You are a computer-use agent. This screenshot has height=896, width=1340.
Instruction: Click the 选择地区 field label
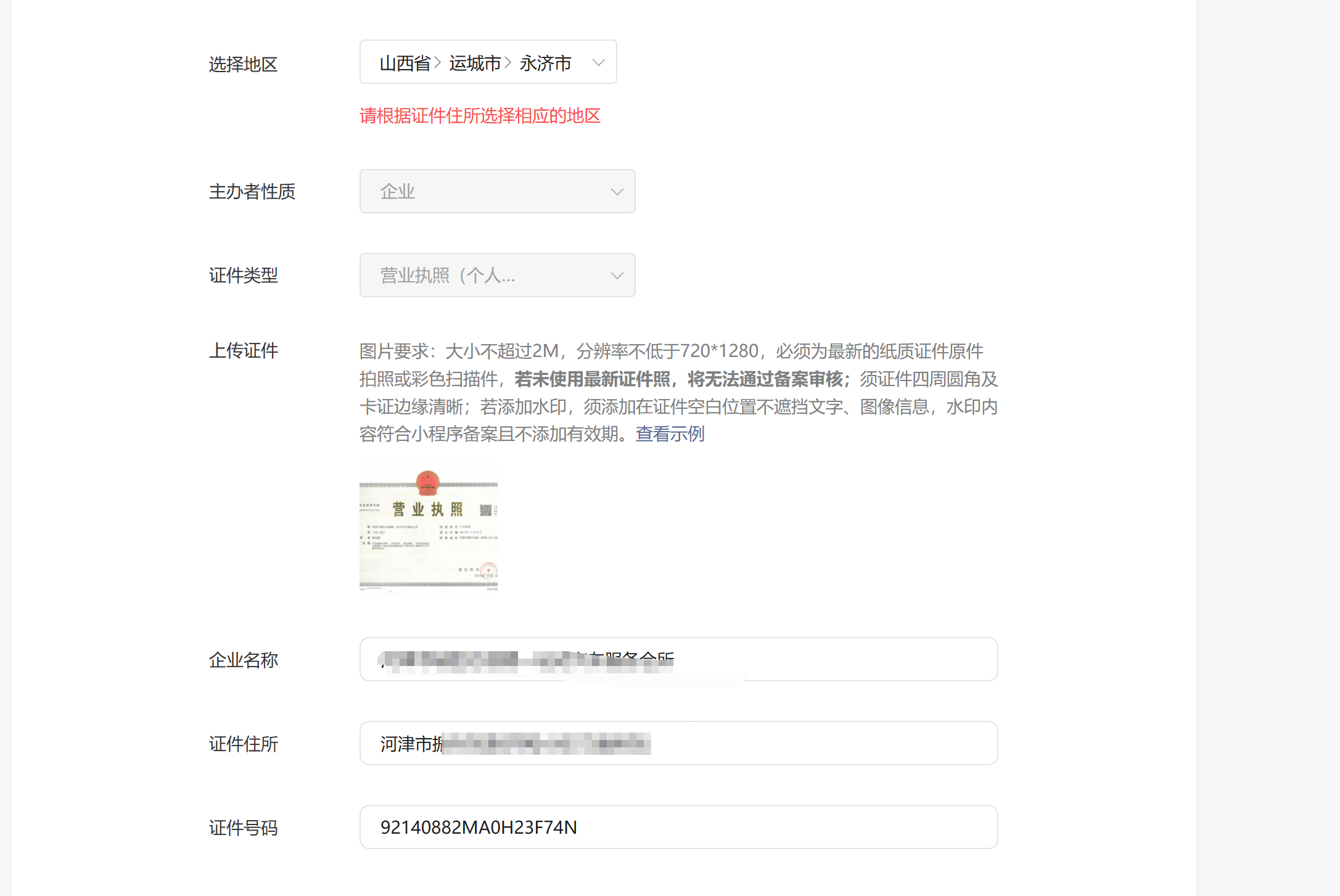(x=243, y=64)
